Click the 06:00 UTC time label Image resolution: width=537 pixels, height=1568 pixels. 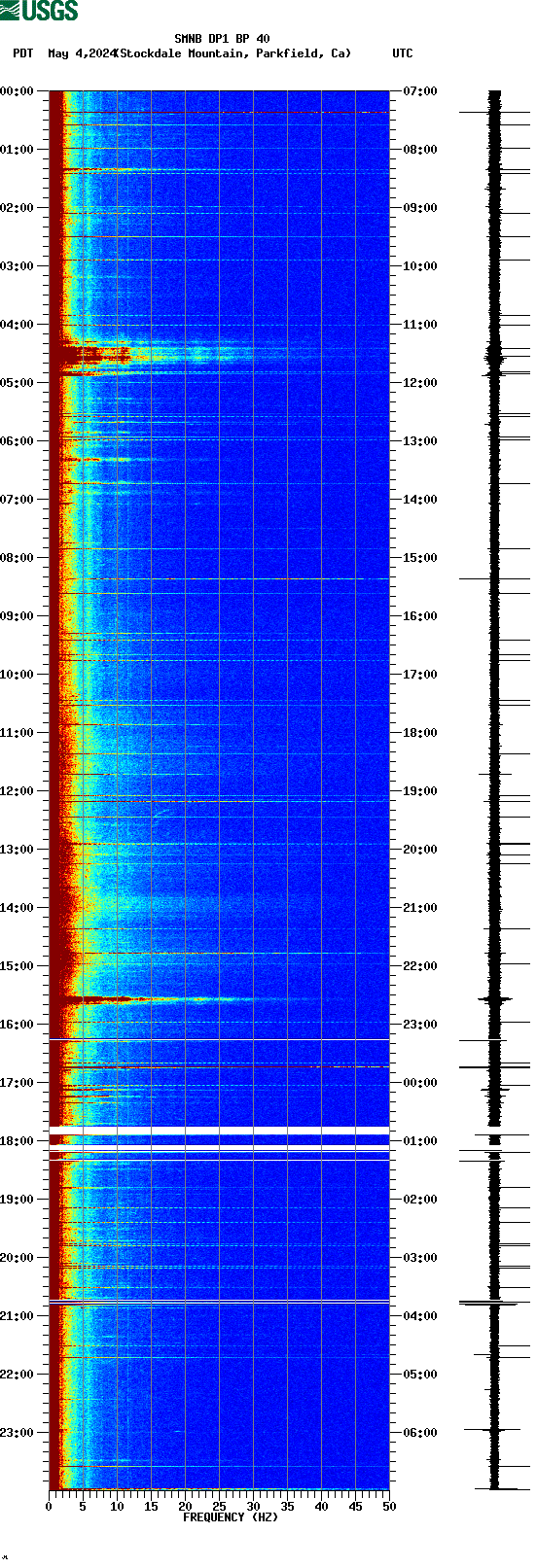(419, 1433)
